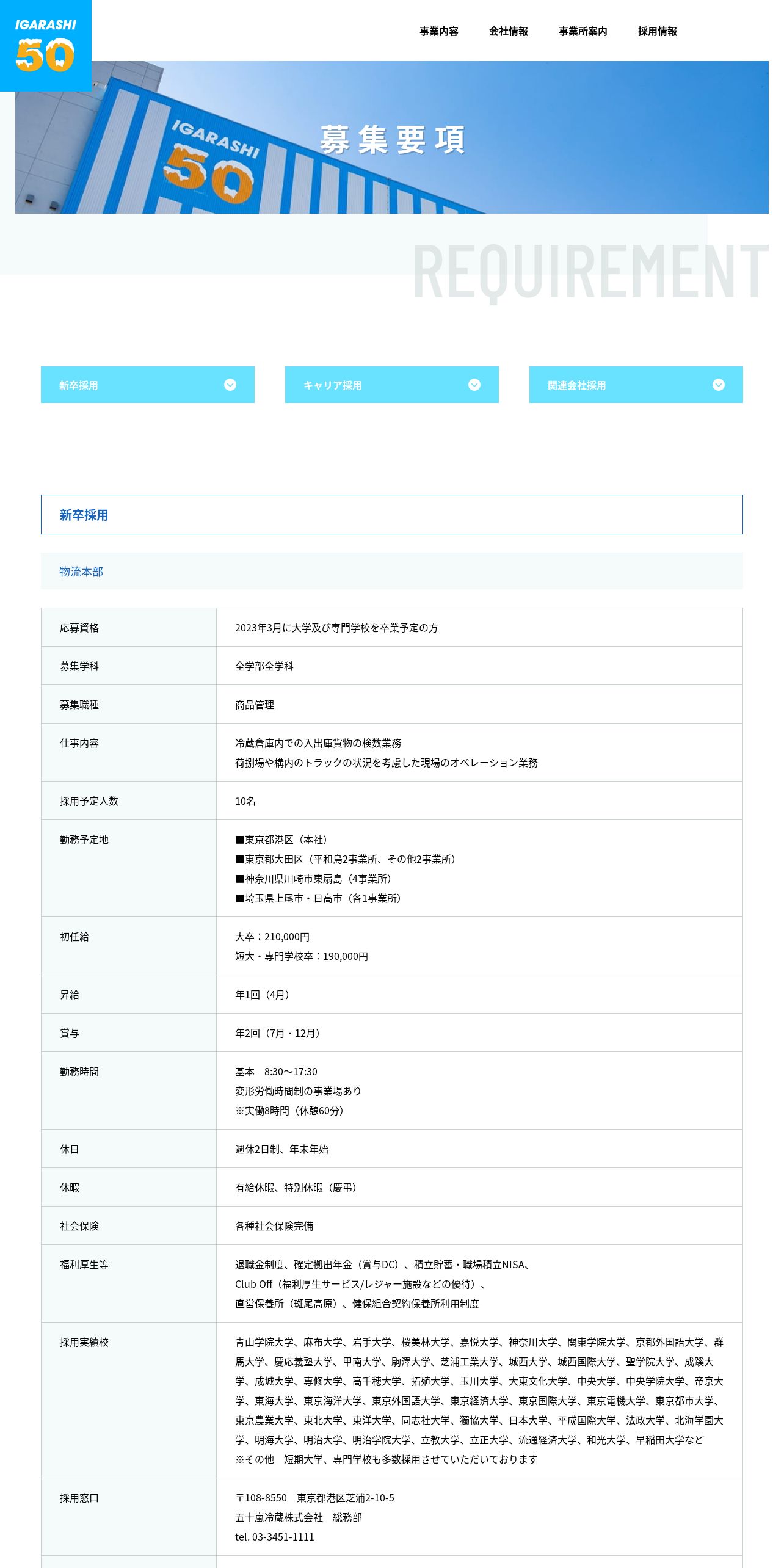Image resolution: width=784 pixels, height=1568 pixels.
Task: Click the 社会保険 row label
Action: (79, 1226)
